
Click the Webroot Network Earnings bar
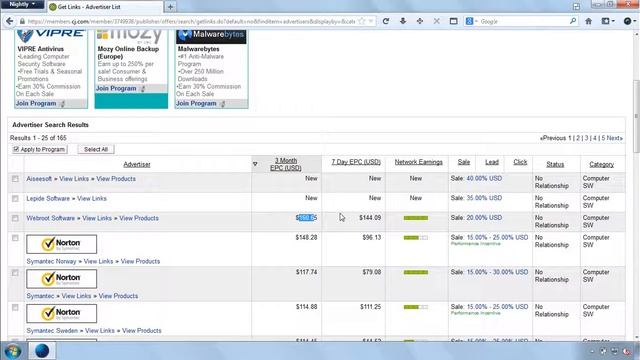click(416, 218)
